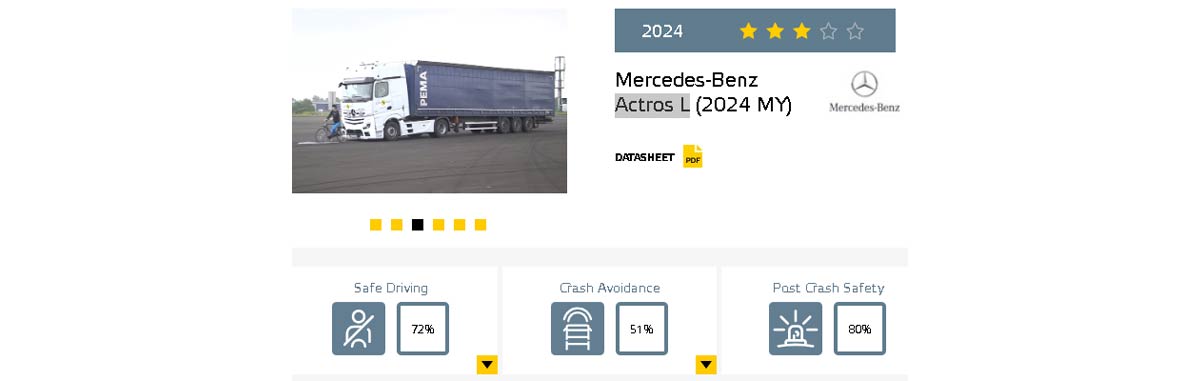Click the Safe Driving 72% score box

click(423, 329)
